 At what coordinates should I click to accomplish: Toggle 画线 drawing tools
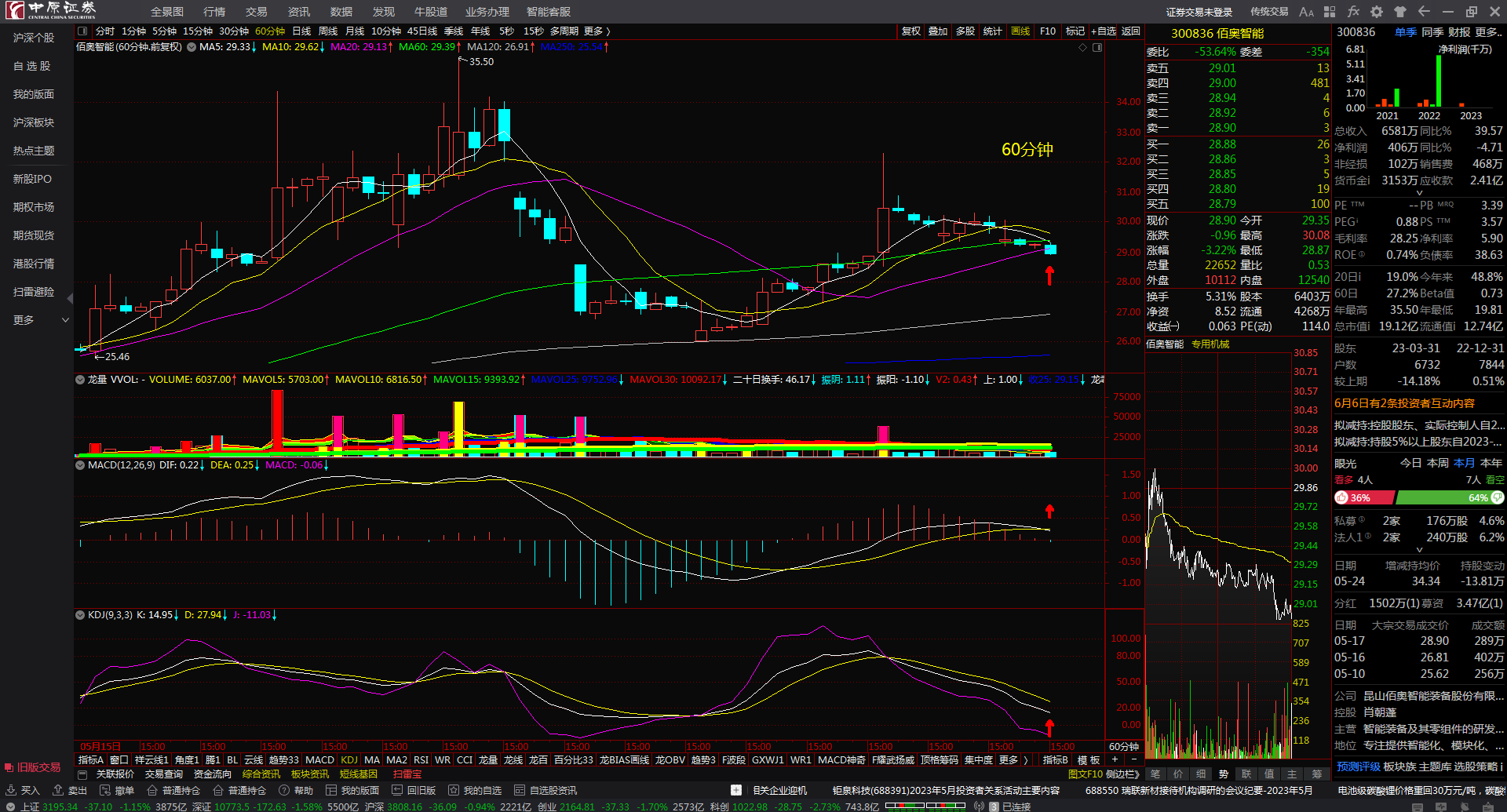(x=1020, y=31)
